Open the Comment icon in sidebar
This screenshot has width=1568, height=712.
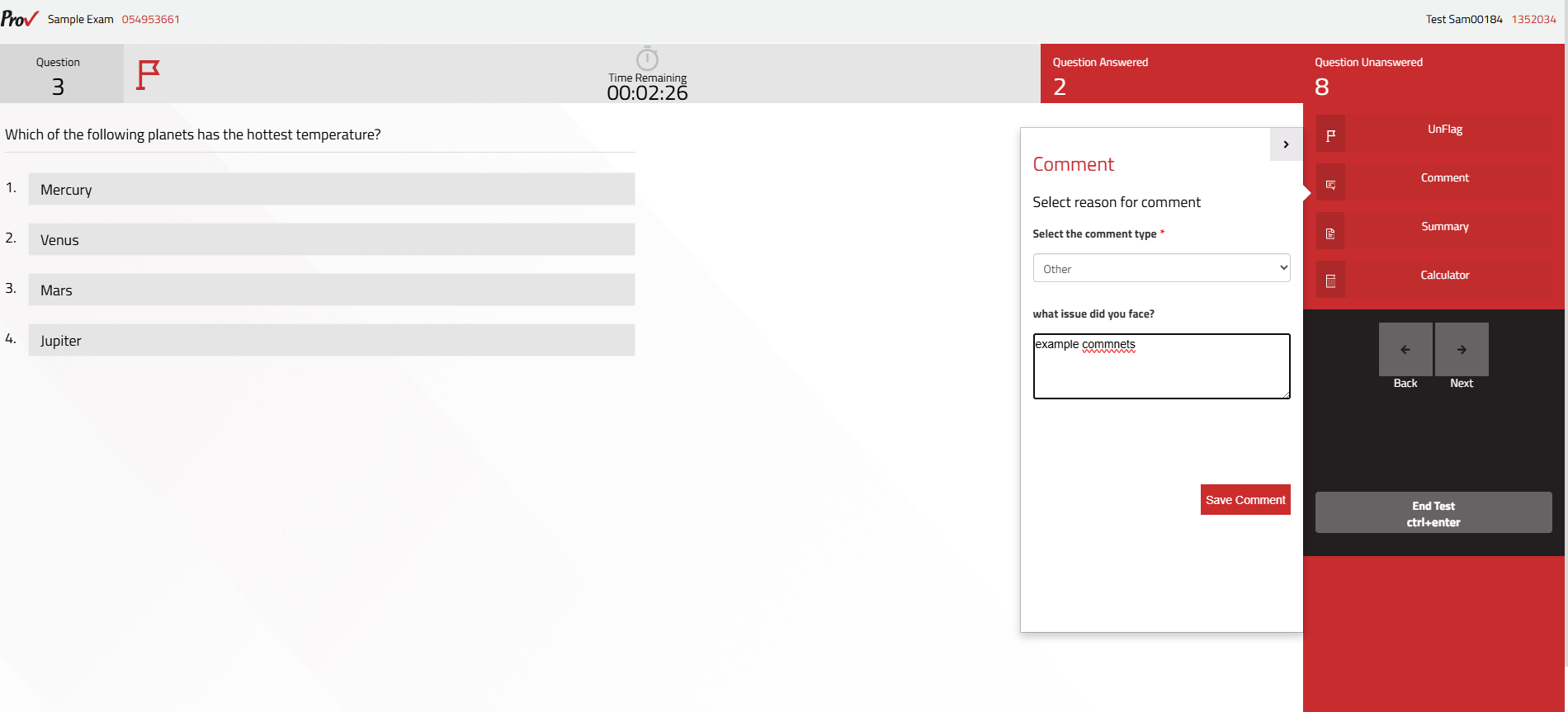(x=1330, y=185)
